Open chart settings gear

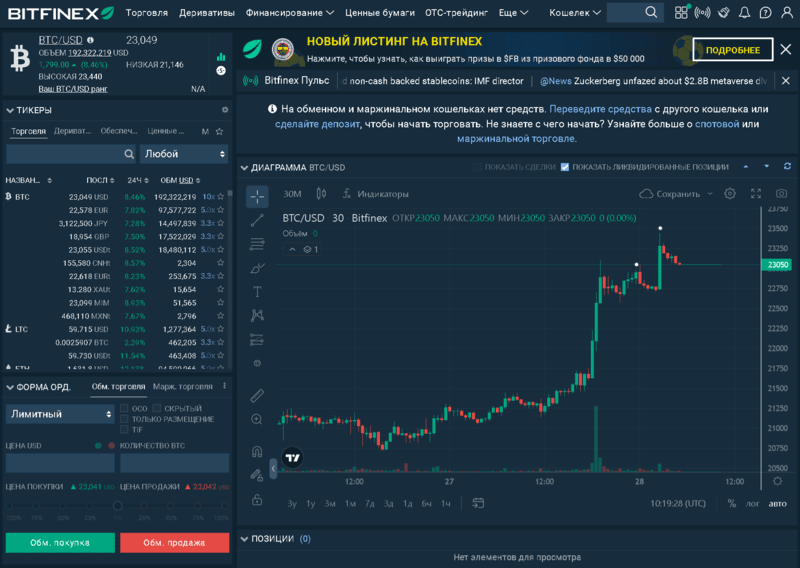(x=730, y=193)
